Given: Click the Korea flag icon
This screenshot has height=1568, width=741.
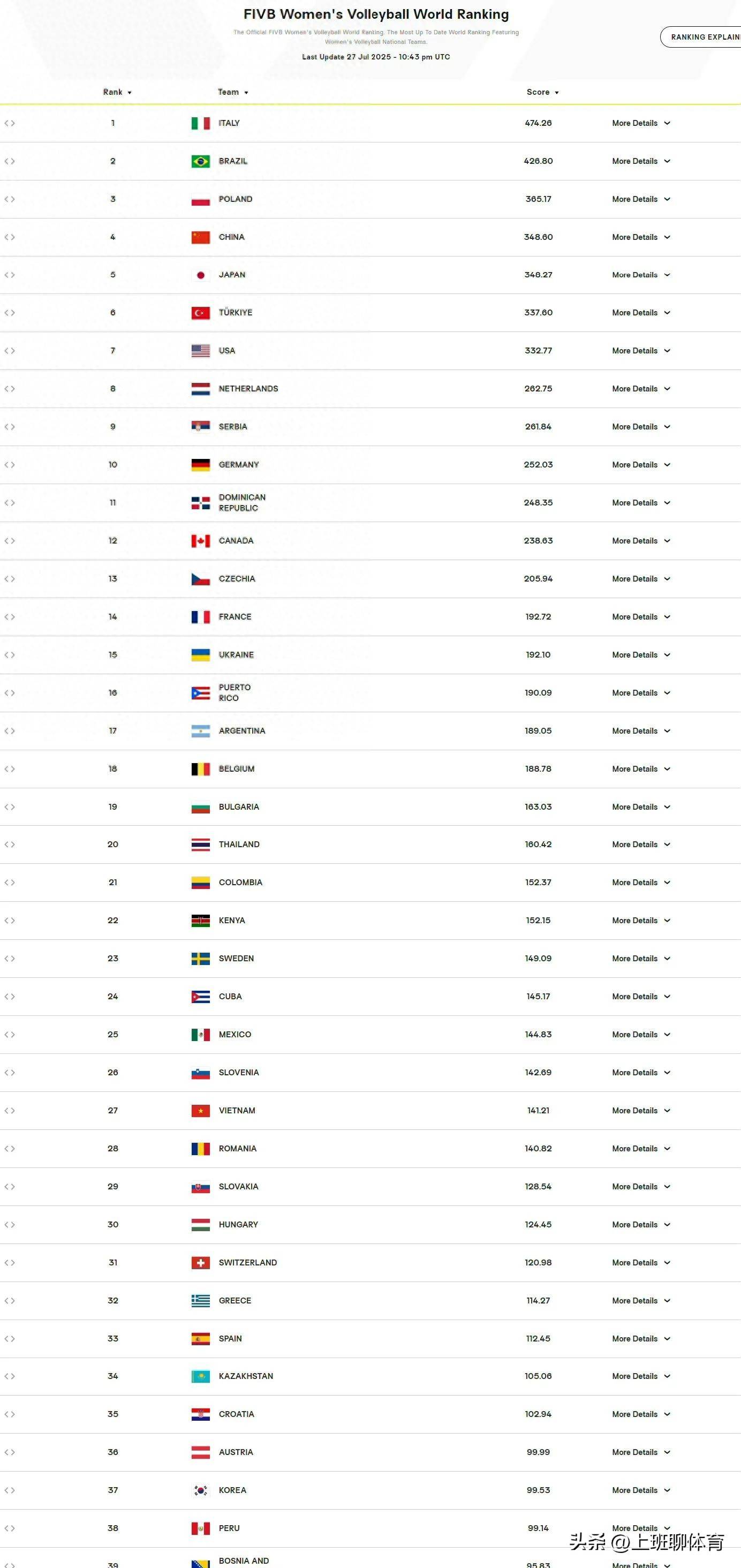Looking at the screenshot, I should [200, 1490].
